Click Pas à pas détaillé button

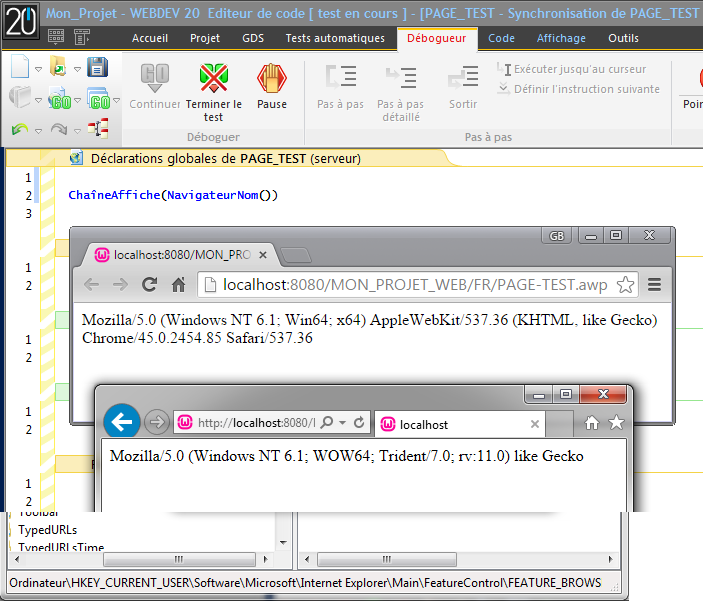tap(400, 92)
